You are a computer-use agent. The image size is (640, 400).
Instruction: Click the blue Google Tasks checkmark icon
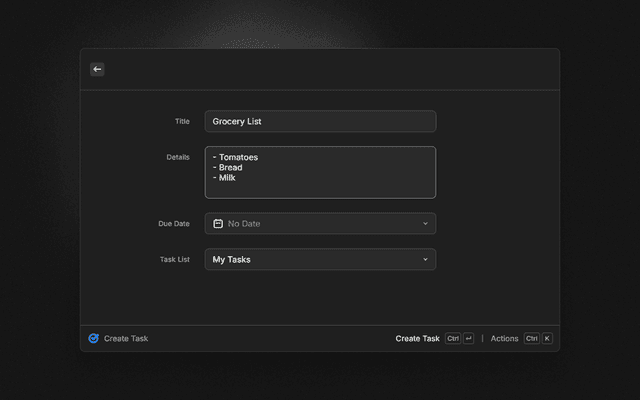93,338
